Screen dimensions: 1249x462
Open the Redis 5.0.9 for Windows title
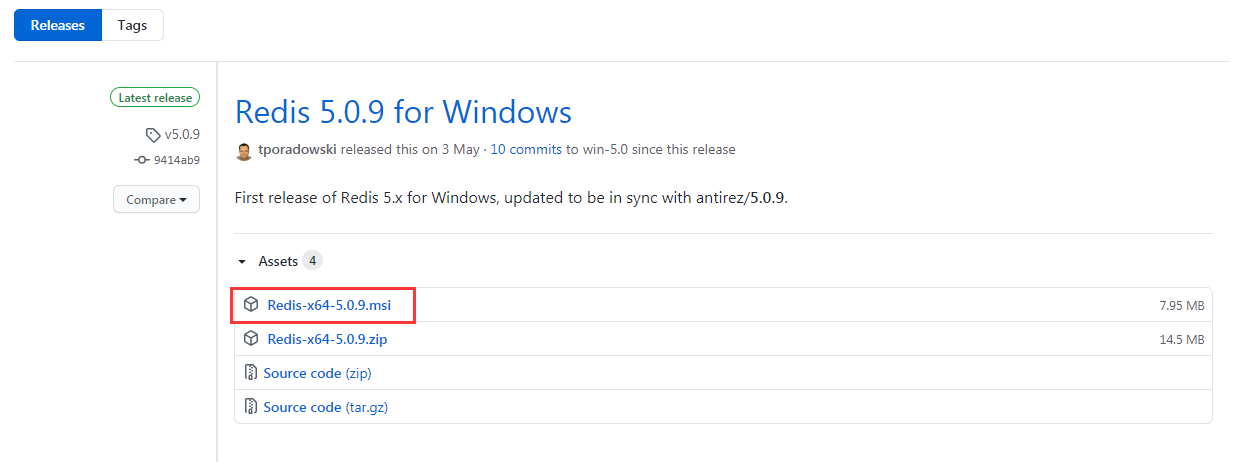[x=403, y=111]
